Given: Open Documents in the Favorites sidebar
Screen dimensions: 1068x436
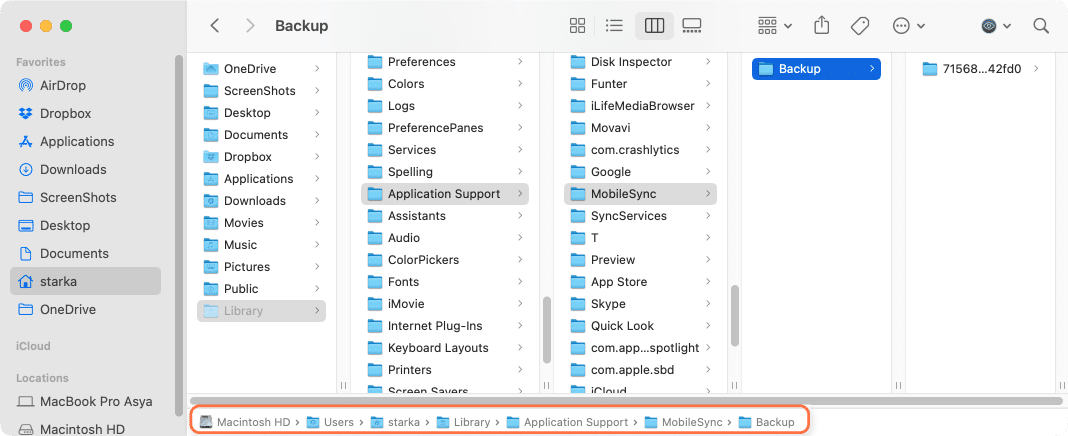Looking at the screenshot, I should coord(85,253).
